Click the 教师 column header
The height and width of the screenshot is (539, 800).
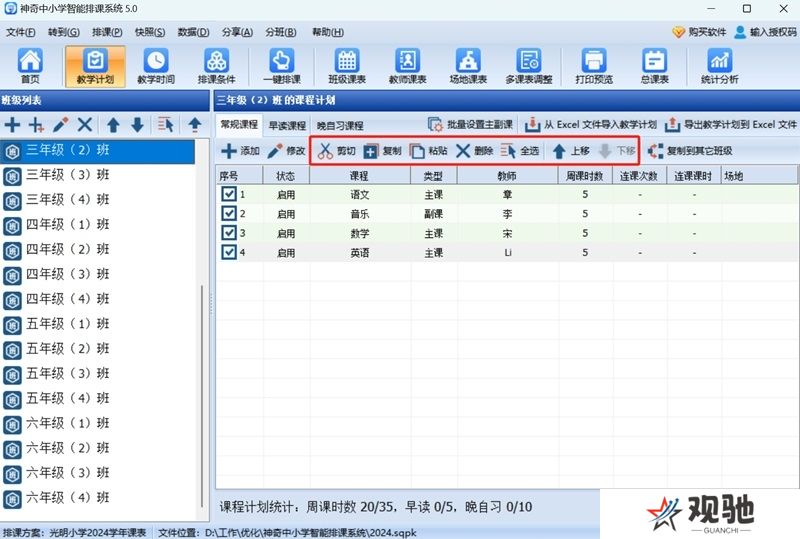point(507,176)
